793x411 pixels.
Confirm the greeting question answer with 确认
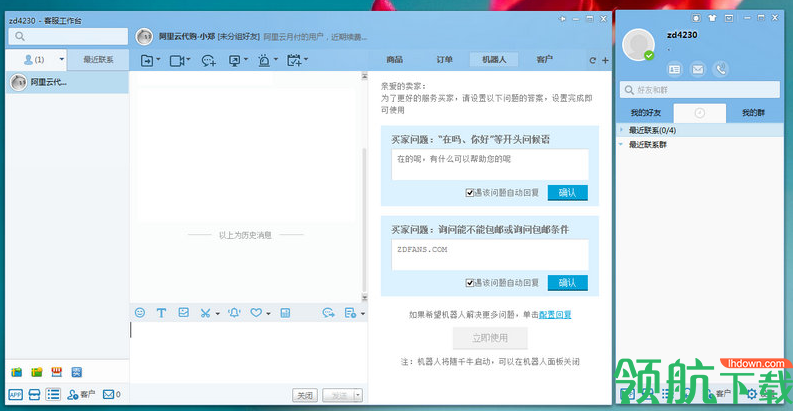pyautogui.click(x=567, y=193)
